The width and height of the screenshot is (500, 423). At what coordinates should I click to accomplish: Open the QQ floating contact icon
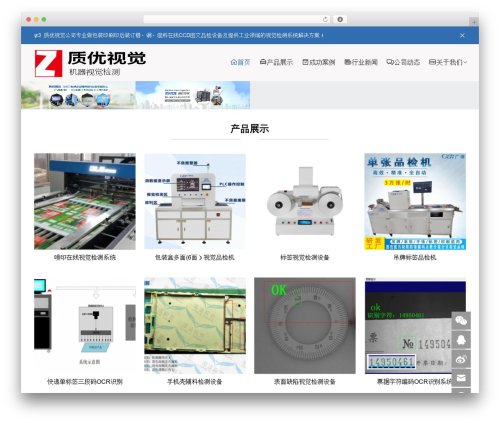(461, 340)
